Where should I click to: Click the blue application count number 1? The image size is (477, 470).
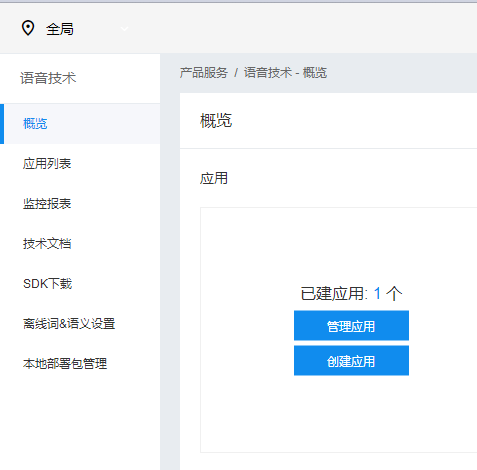(x=377, y=294)
